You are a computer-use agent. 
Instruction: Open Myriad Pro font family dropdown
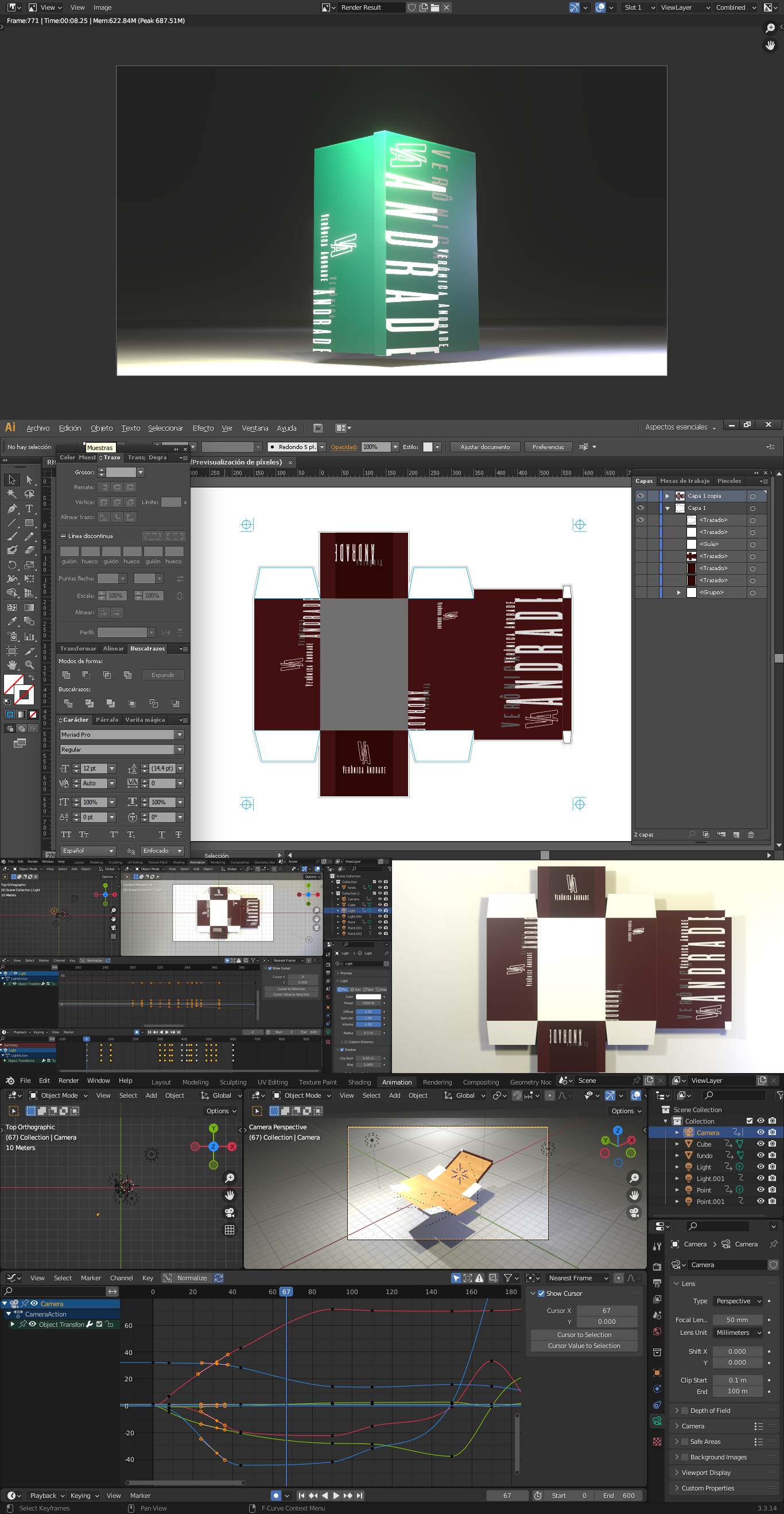click(x=180, y=735)
